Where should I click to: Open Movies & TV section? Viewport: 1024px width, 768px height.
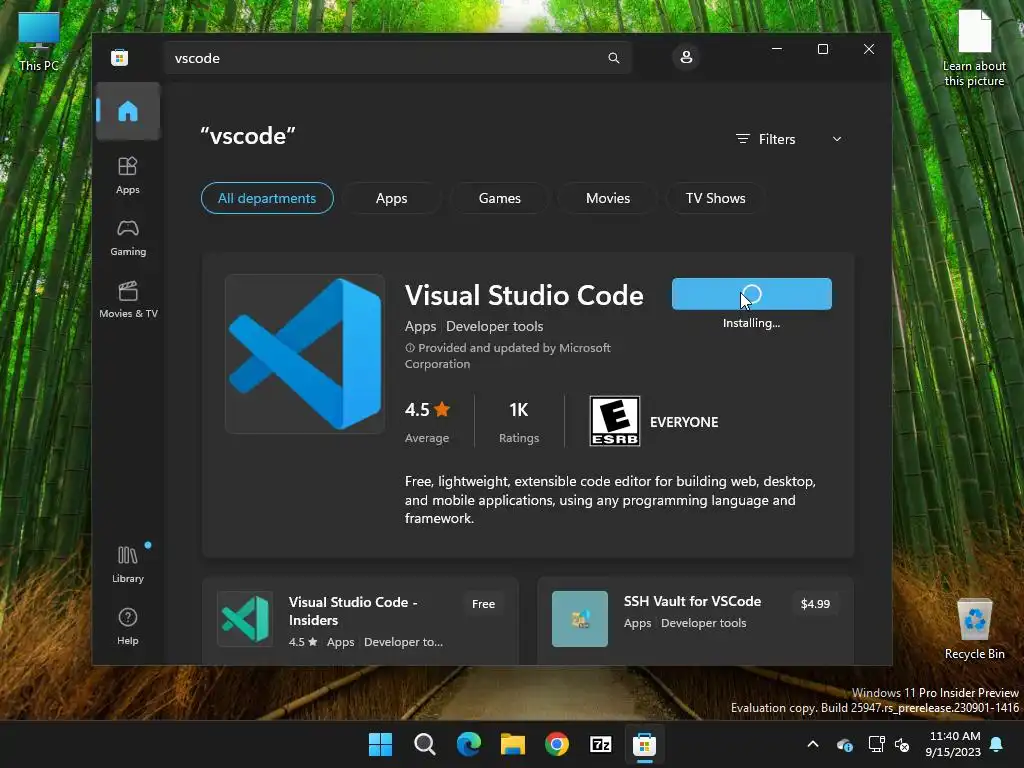128,300
